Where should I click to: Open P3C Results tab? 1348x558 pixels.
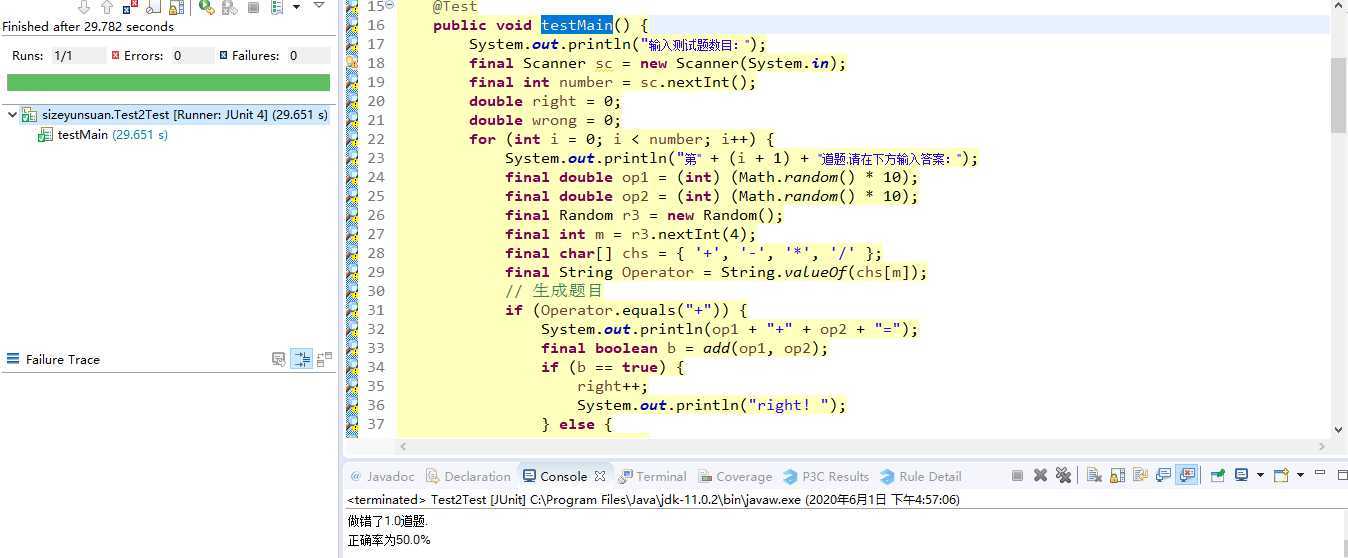826,476
